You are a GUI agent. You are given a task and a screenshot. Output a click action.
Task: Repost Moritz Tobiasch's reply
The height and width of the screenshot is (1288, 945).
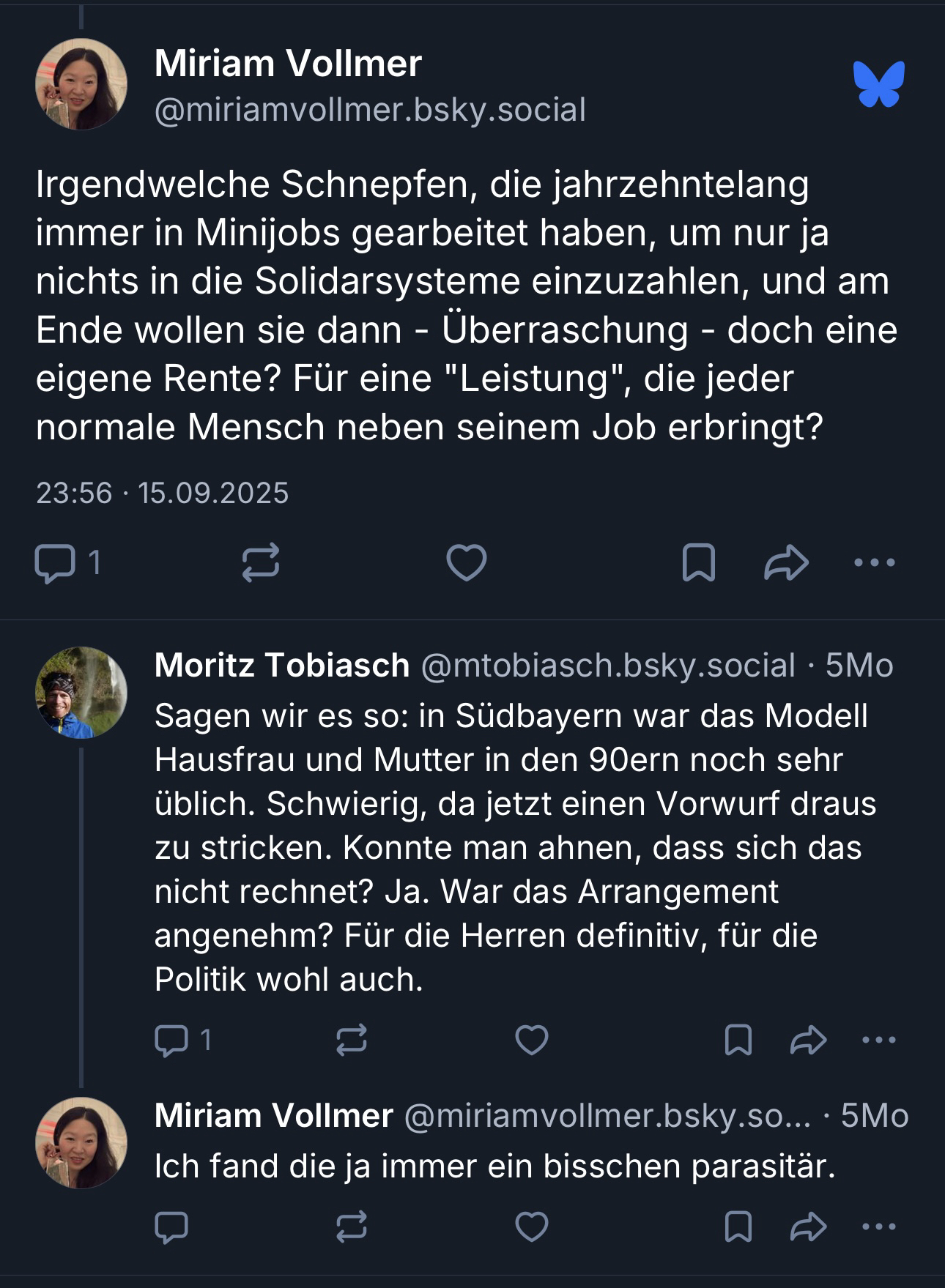(352, 1040)
